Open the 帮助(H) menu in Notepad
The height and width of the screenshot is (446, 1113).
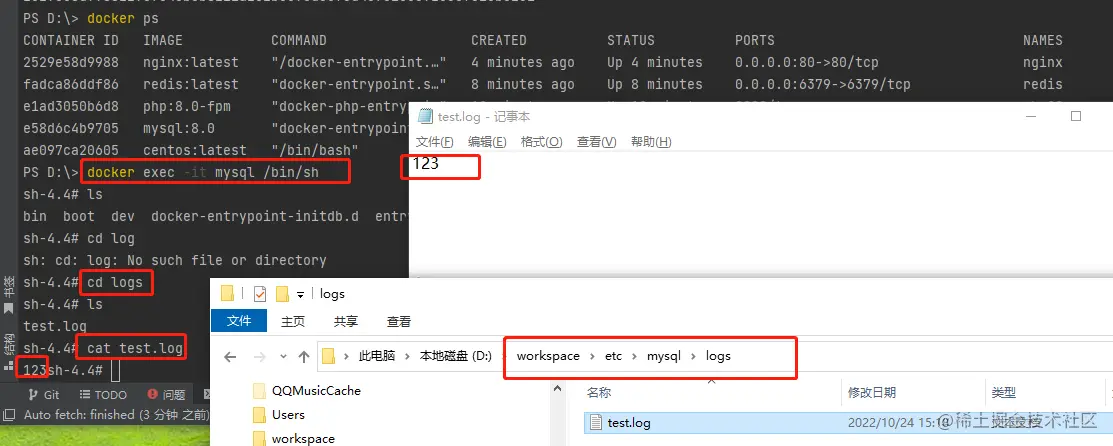[651, 142]
